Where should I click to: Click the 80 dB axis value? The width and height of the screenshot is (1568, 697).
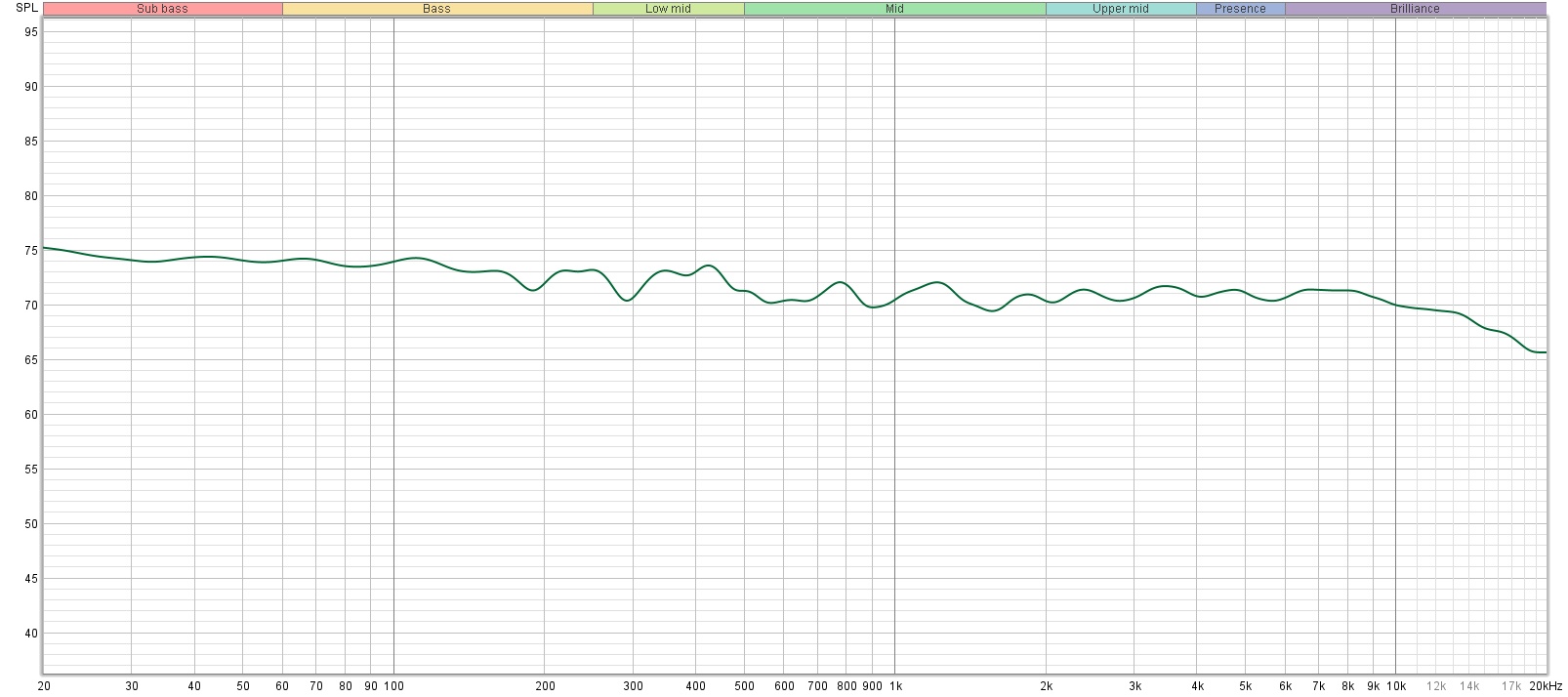tap(31, 196)
